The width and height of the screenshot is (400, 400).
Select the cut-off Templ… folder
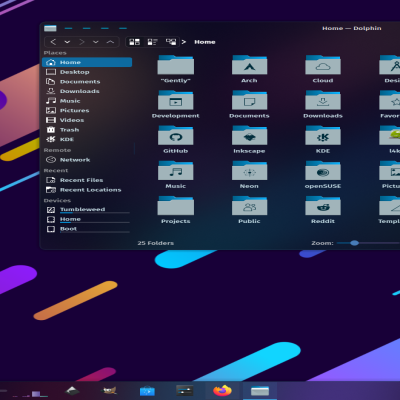tap(389, 210)
